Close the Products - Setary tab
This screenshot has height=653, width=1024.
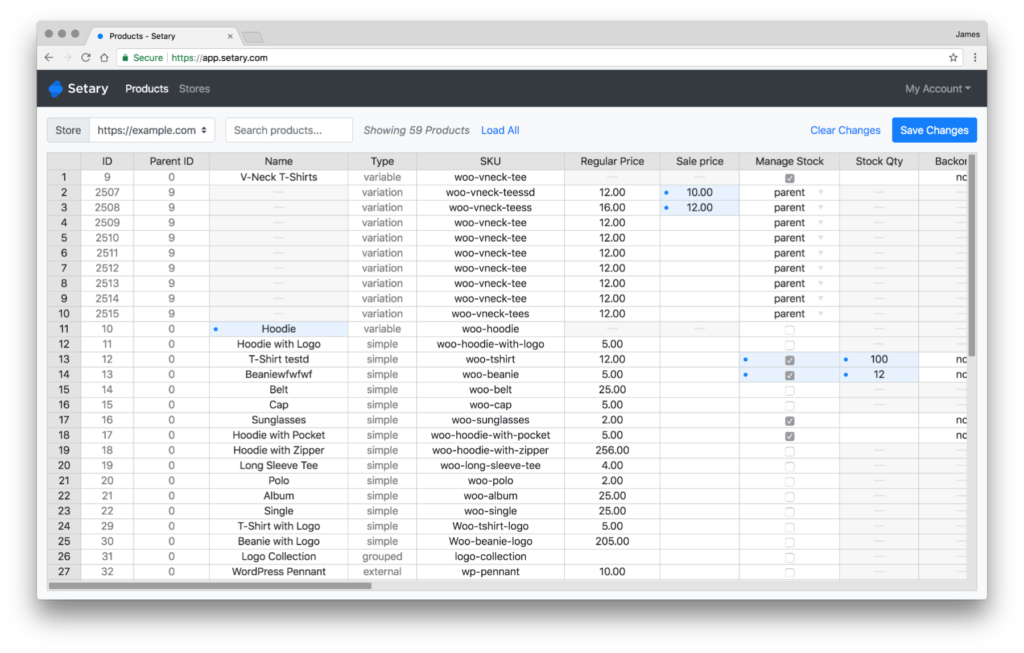[231, 36]
